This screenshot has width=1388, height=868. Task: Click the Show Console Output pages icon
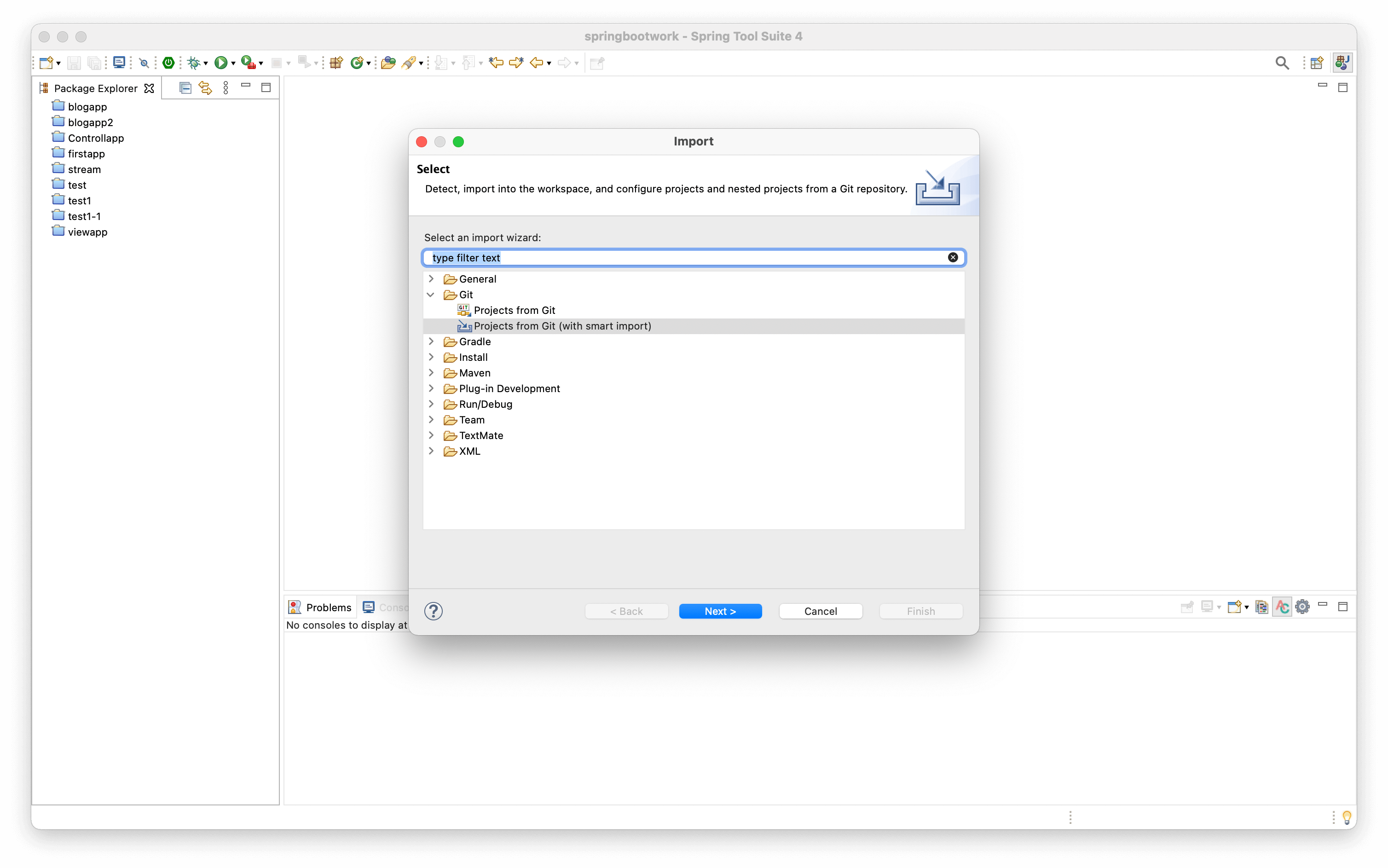1262,607
